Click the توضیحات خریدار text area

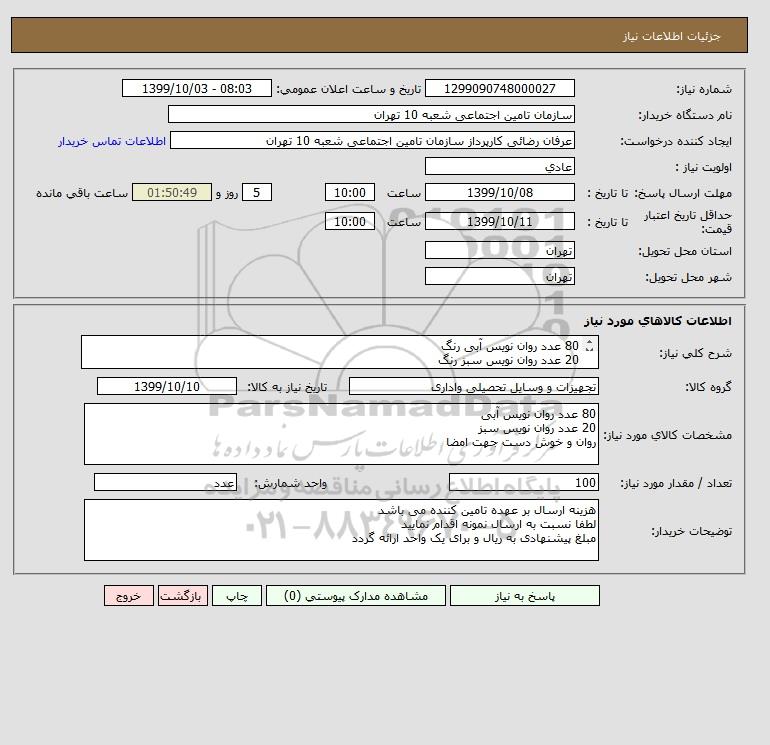[341, 530]
